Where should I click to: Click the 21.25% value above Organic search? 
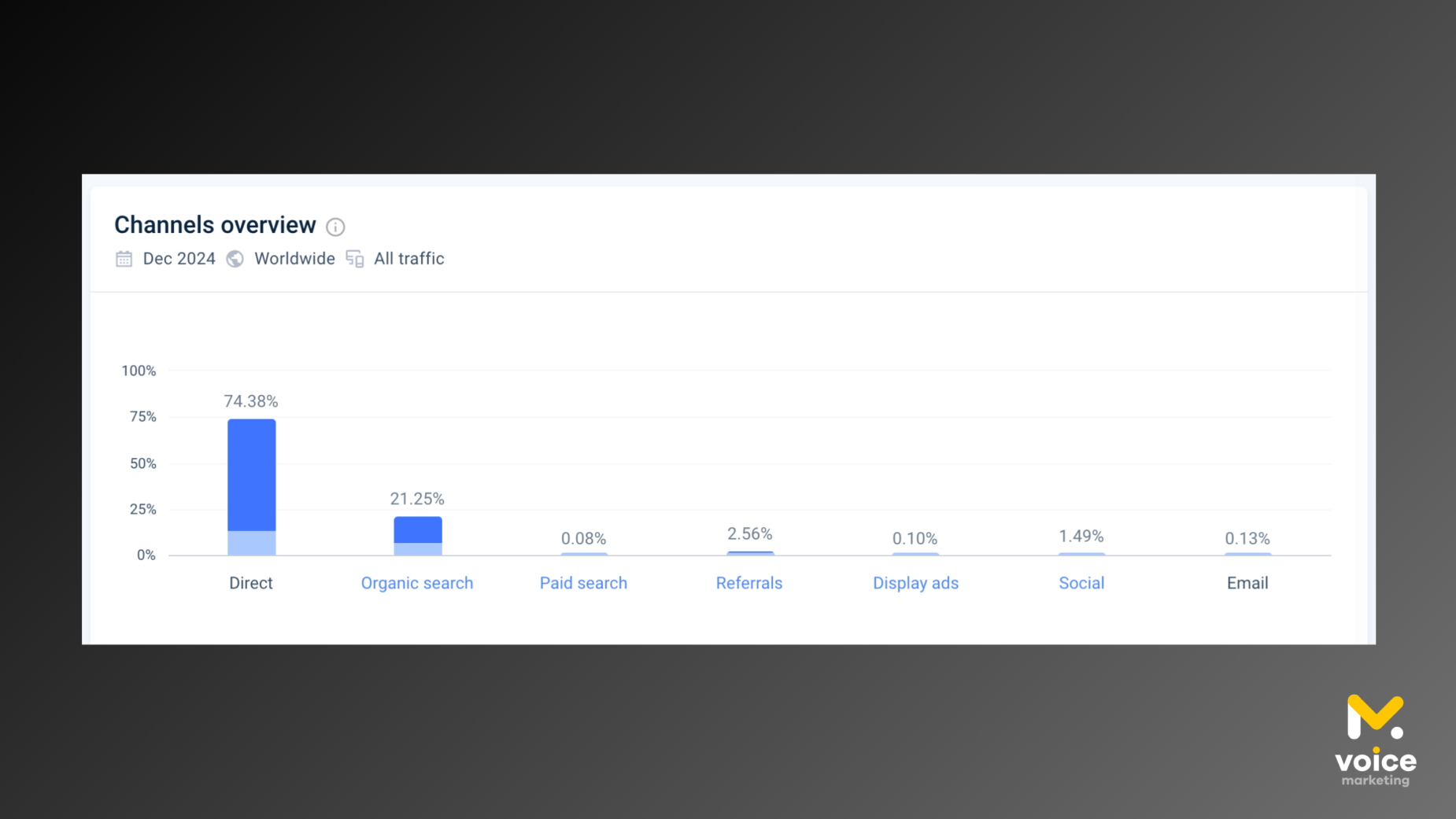pyautogui.click(x=417, y=499)
